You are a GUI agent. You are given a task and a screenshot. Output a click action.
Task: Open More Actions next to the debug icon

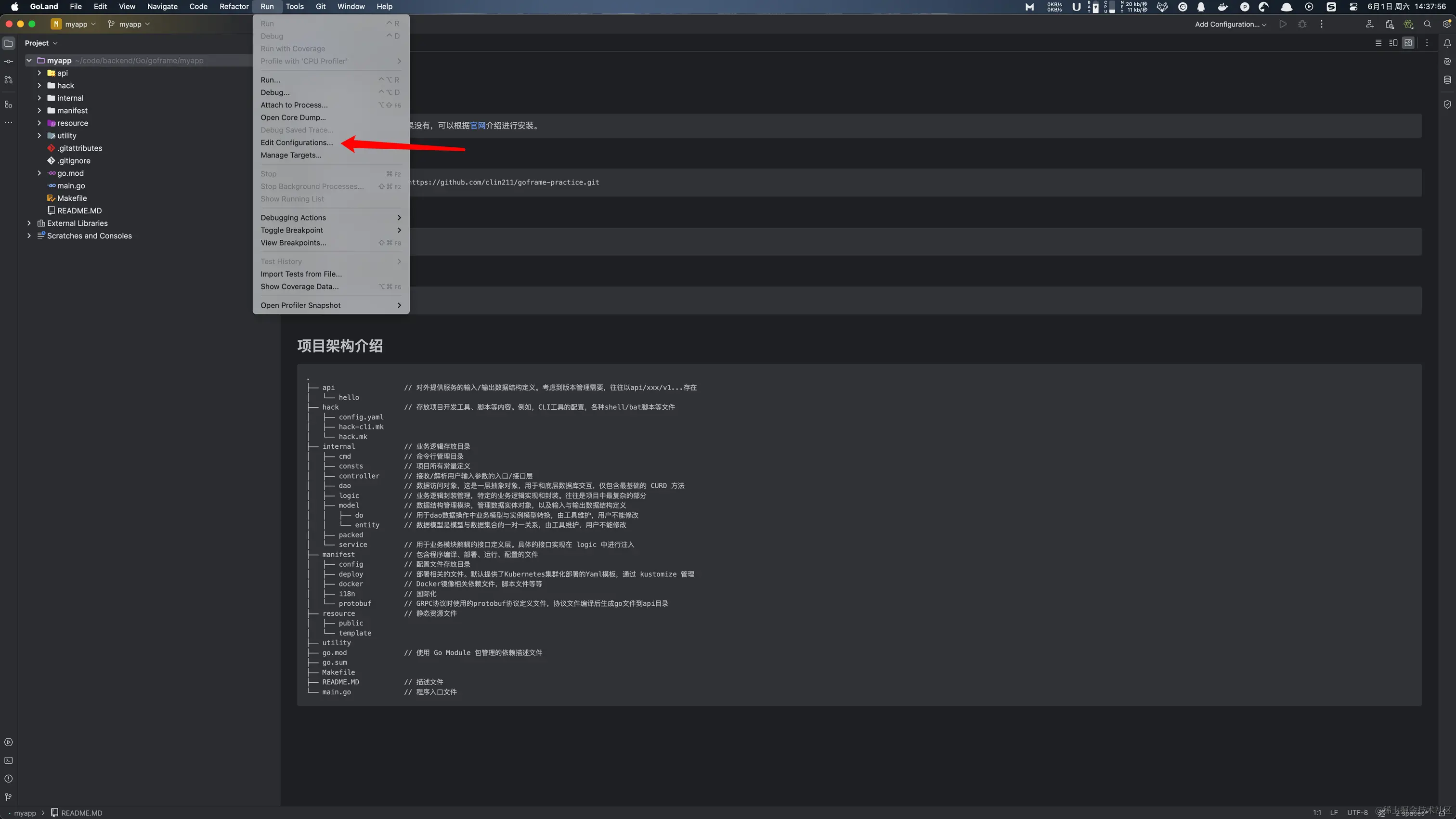pos(1322,24)
